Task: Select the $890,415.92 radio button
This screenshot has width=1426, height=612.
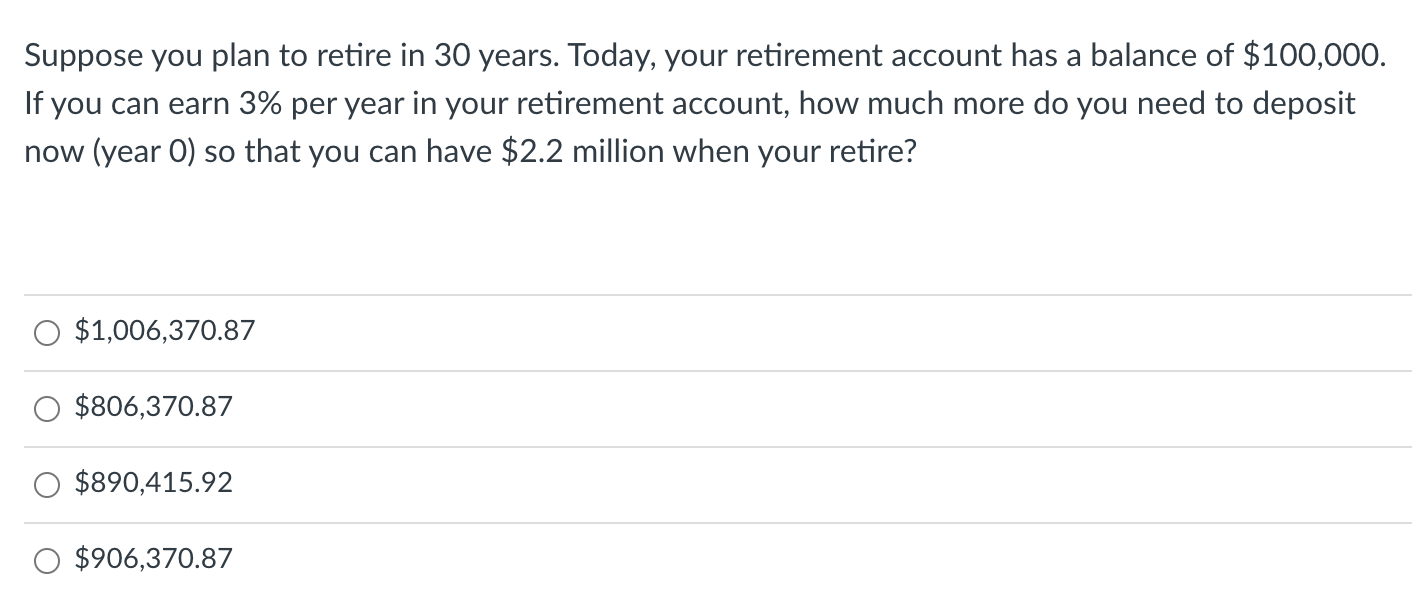Action: tap(47, 485)
